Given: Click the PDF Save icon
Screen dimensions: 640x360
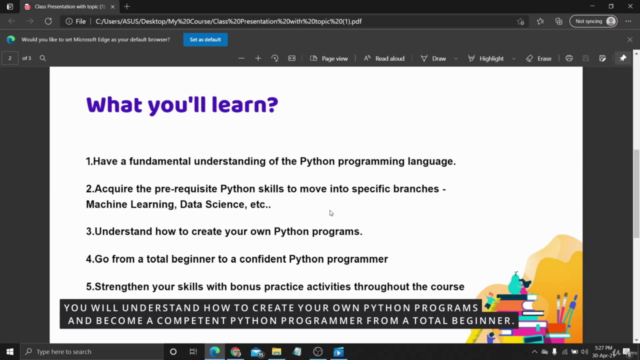Looking at the screenshot, I should click(586, 58).
